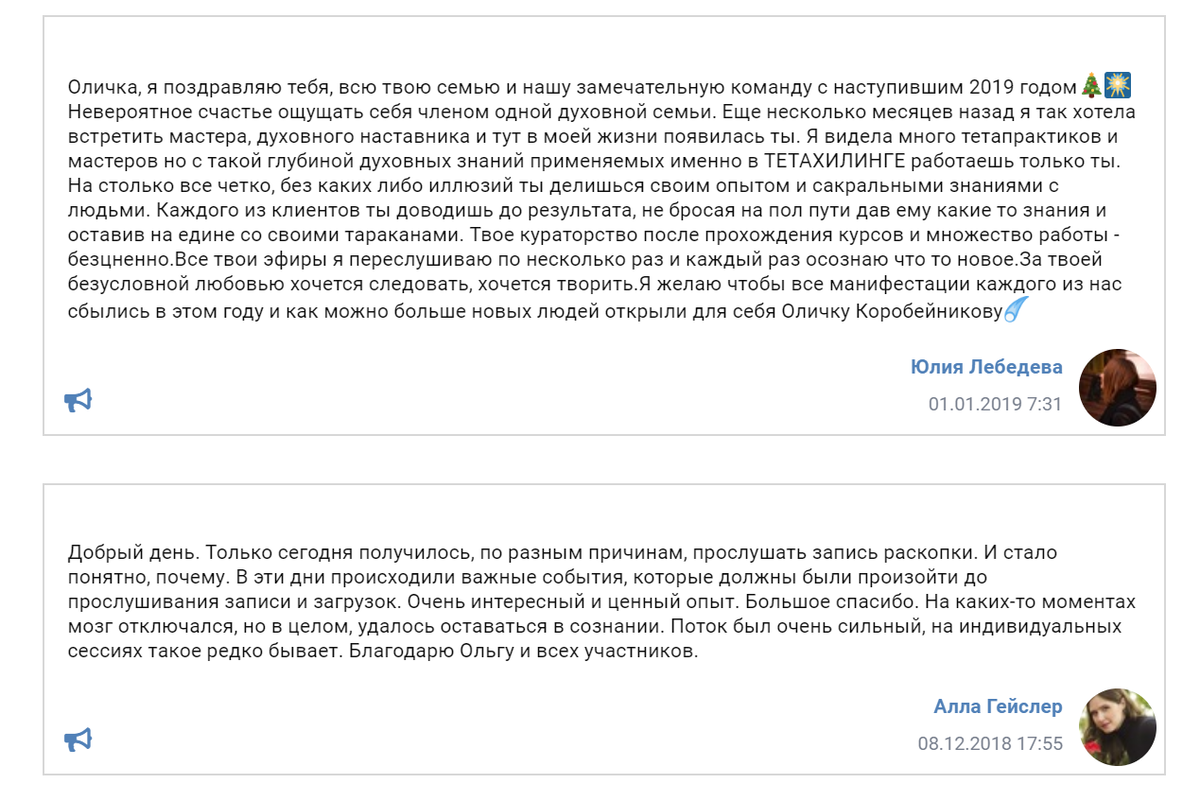Screen dimensions: 1200x801
Task: Click the megaphone icon in Юлия Лебедева's review
Action: click(x=78, y=401)
